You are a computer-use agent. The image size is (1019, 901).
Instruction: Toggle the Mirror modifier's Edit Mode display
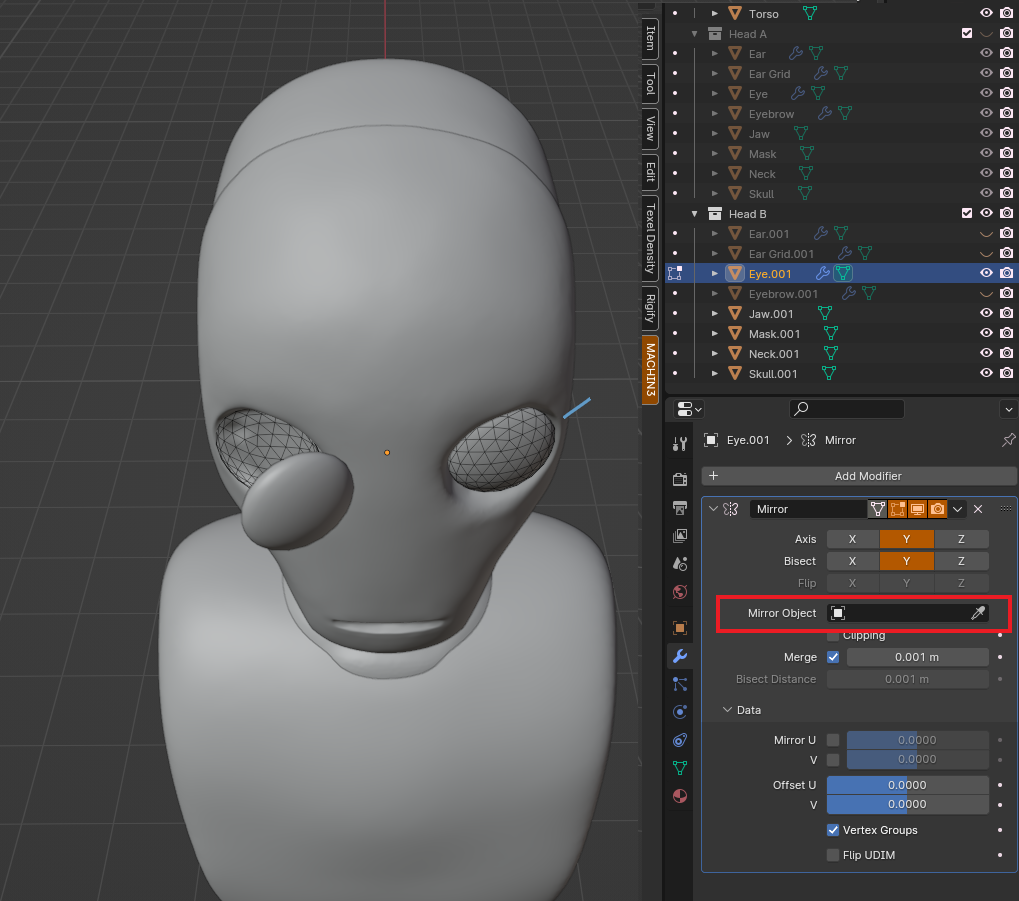[897, 509]
